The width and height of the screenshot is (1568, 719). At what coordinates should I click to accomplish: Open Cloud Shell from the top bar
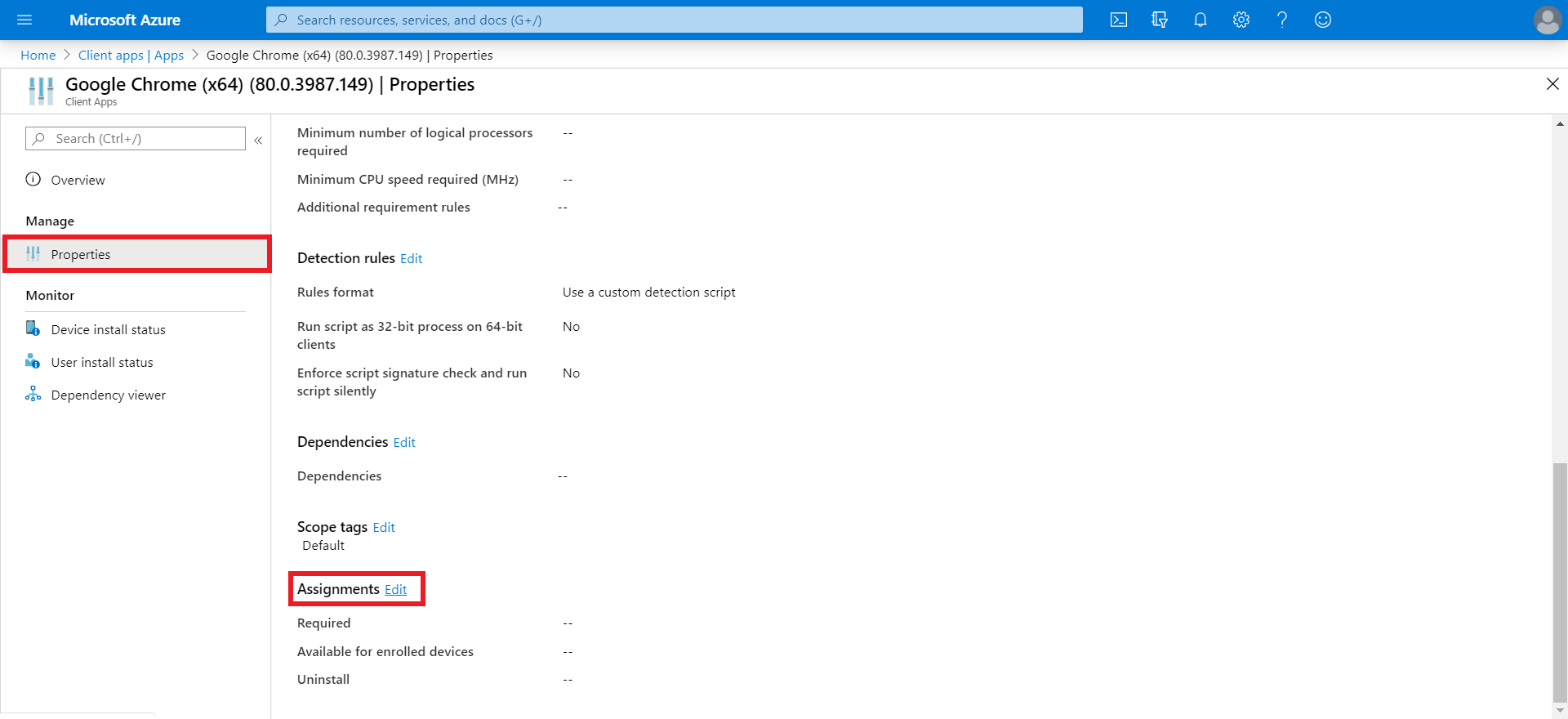coord(1119,20)
